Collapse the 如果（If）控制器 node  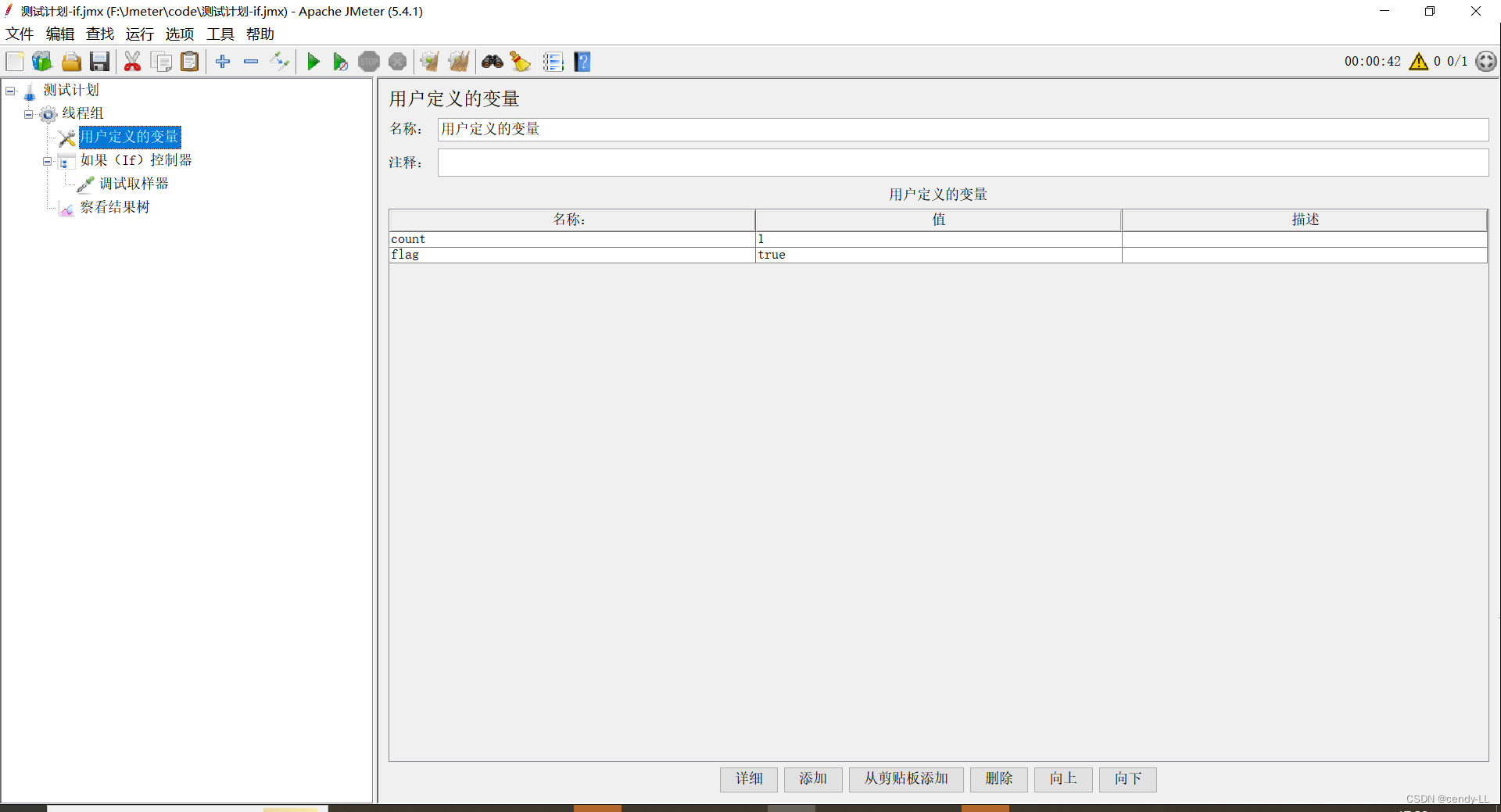[48, 162]
